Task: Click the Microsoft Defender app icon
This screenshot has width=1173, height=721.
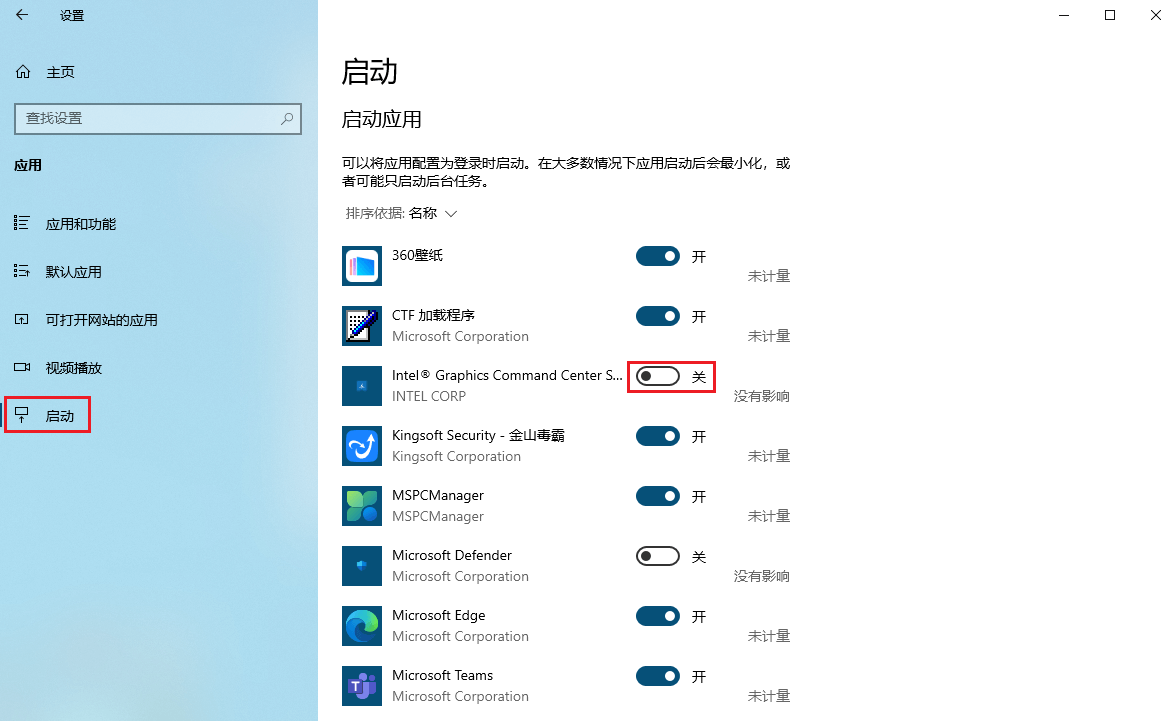Action: (x=361, y=565)
